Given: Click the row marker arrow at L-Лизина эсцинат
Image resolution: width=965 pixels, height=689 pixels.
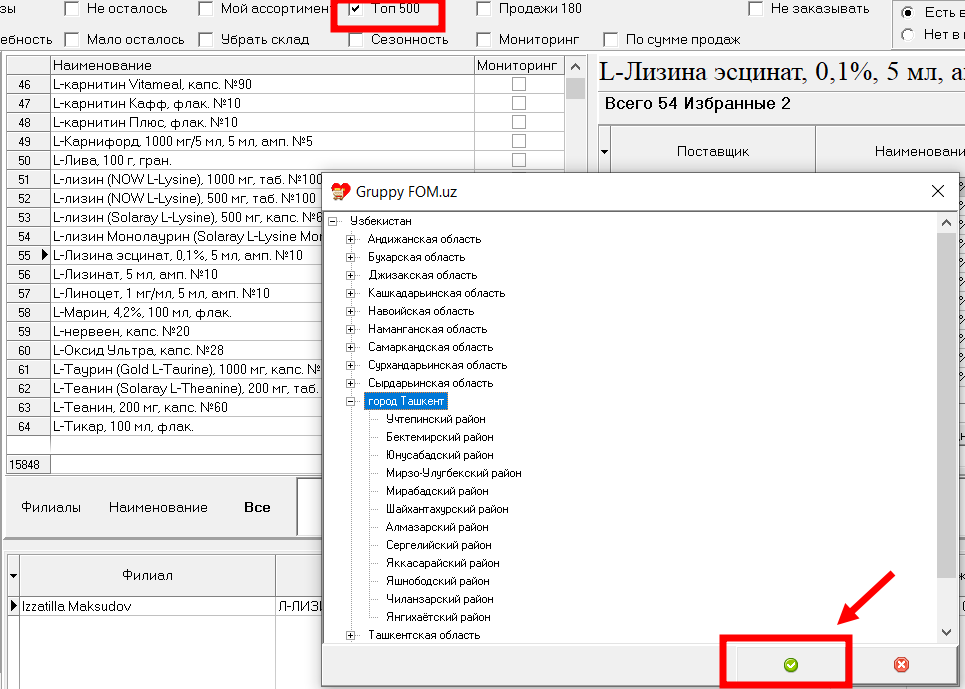Looking at the screenshot, I should [43, 255].
